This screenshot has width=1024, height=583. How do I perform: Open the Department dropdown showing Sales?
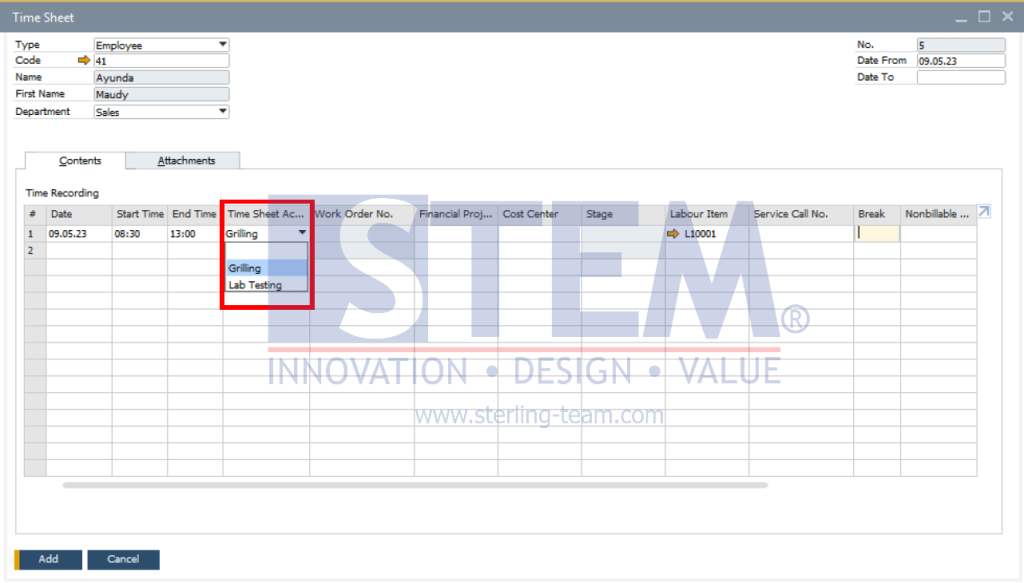pyautogui.click(x=222, y=111)
